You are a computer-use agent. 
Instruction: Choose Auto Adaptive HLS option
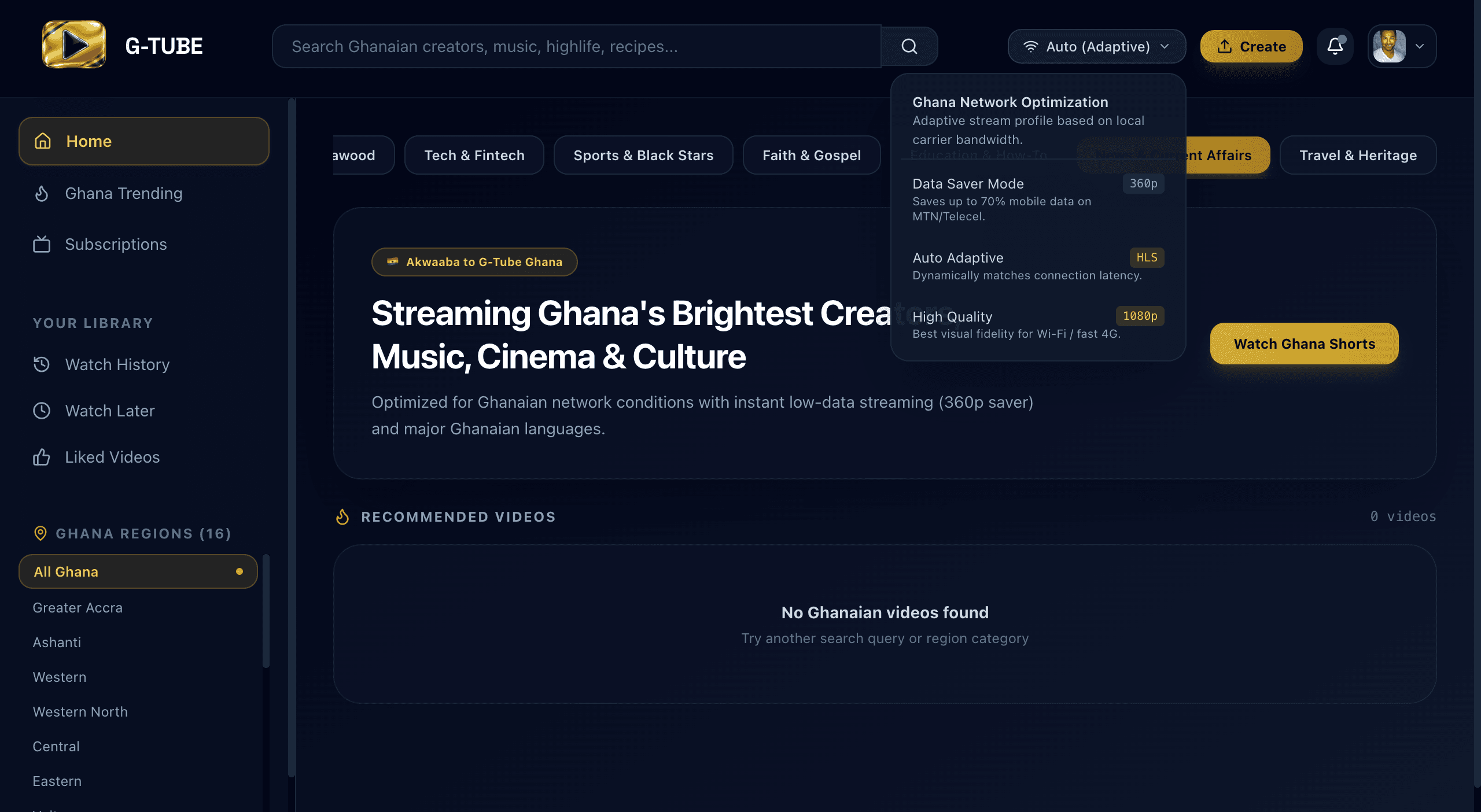point(1038,266)
